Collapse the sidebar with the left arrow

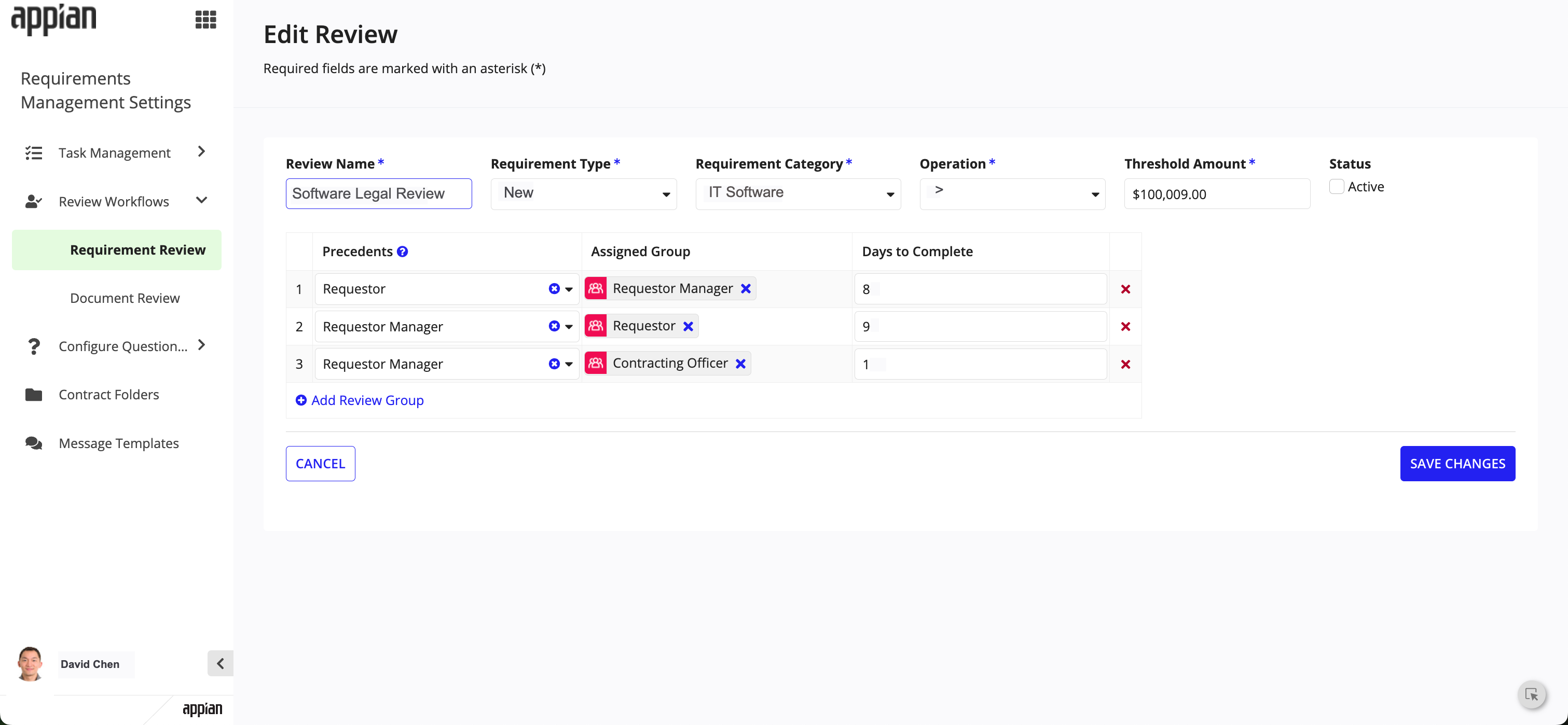point(221,663)
